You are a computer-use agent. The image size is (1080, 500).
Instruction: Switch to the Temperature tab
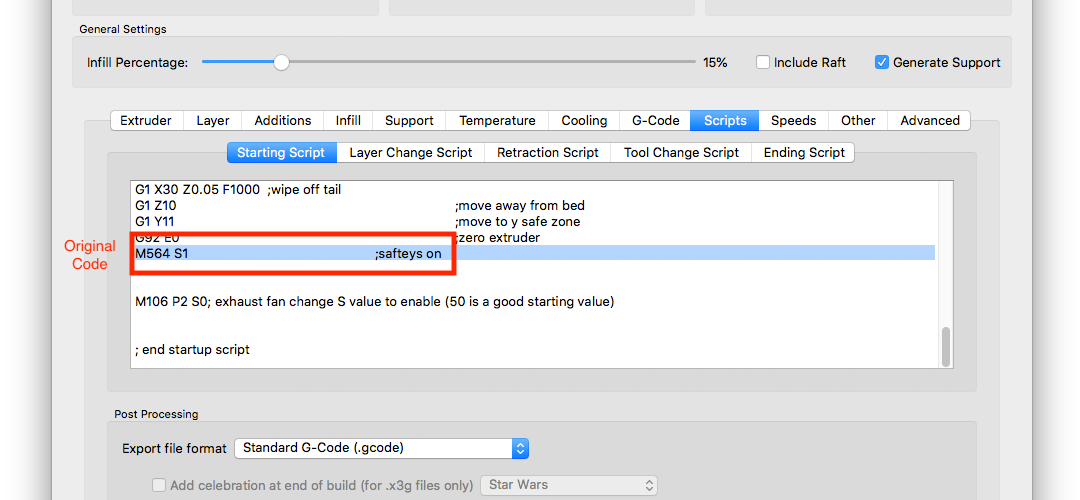tap(497, 120)
